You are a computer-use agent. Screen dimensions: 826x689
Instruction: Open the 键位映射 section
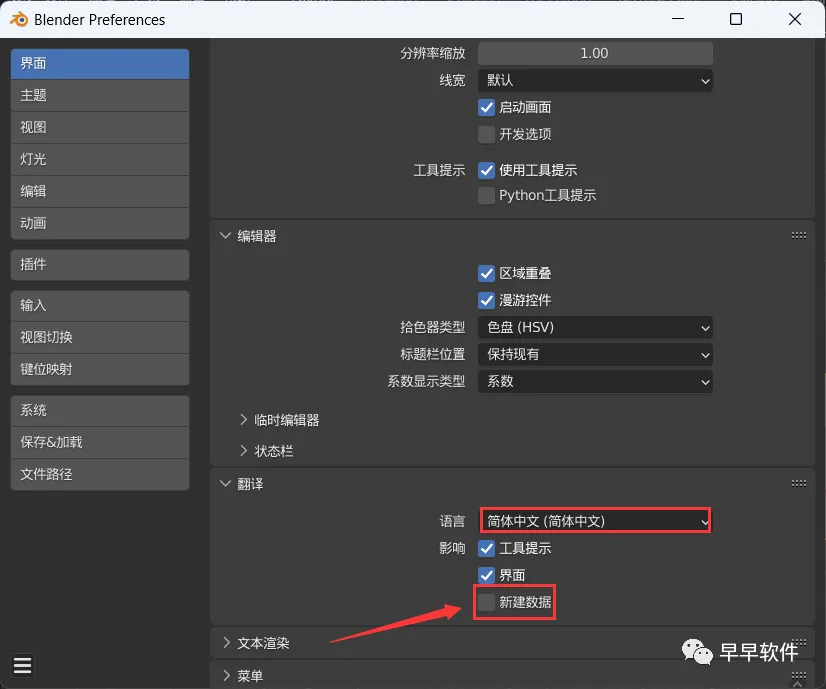coord(100,369)
